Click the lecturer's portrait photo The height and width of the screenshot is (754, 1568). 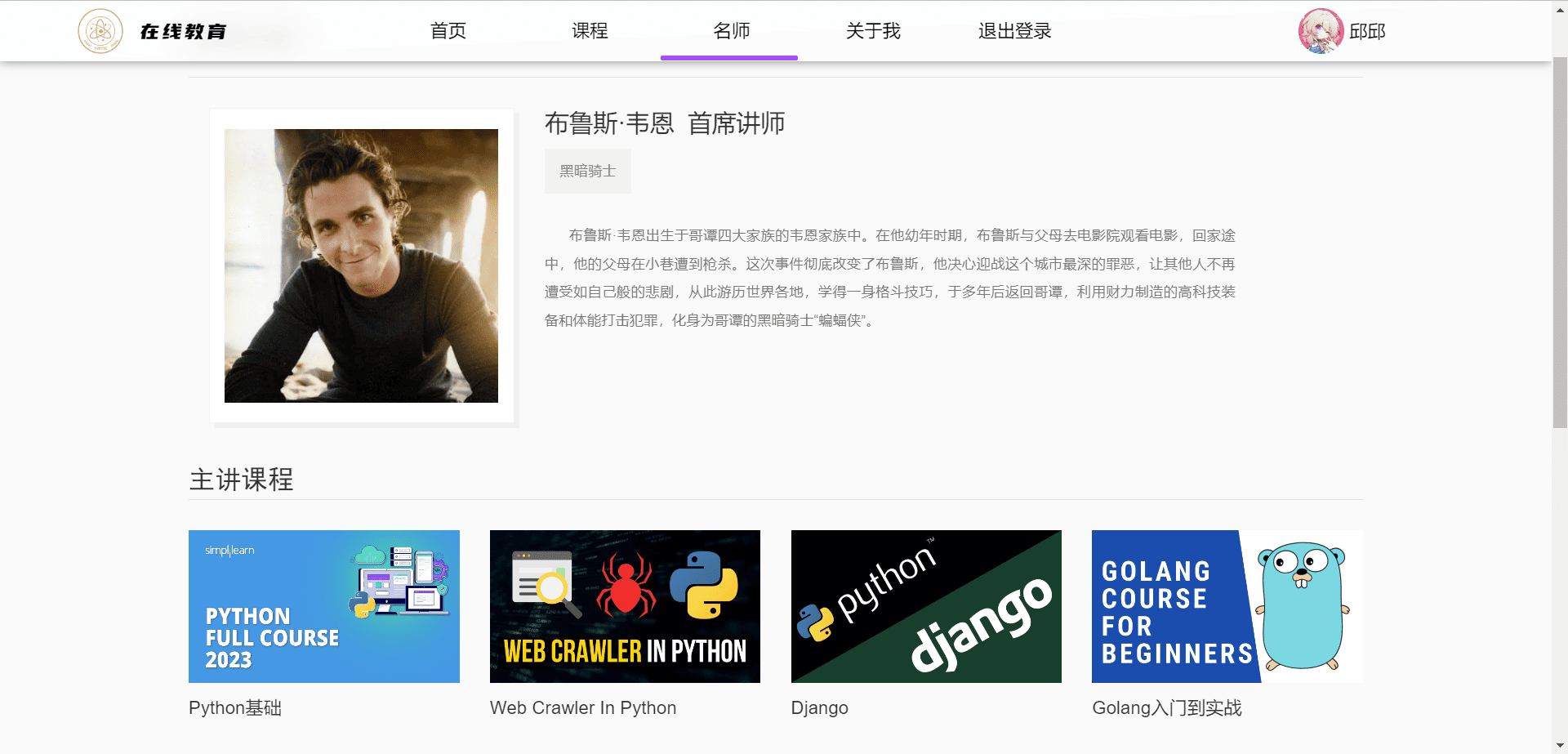click(x=361, y=265)
